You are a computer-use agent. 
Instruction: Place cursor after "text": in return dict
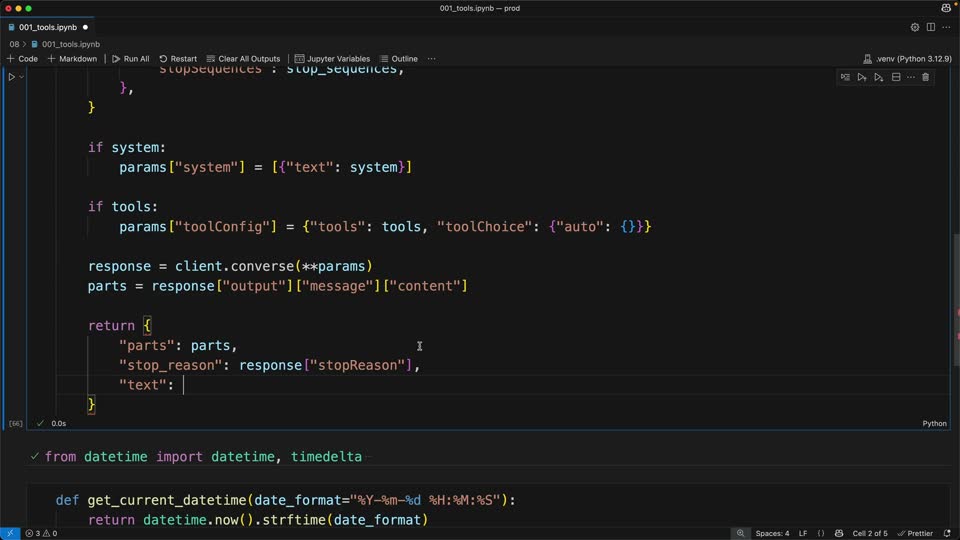click(x=183, y=385)
